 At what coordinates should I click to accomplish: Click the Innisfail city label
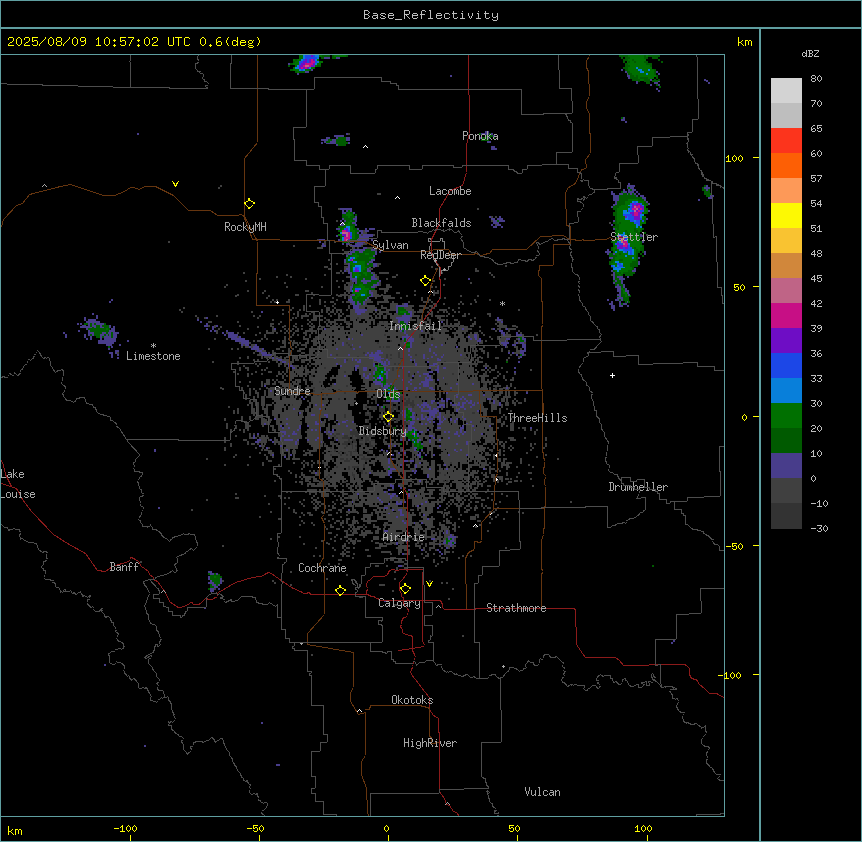click(415, 326)
